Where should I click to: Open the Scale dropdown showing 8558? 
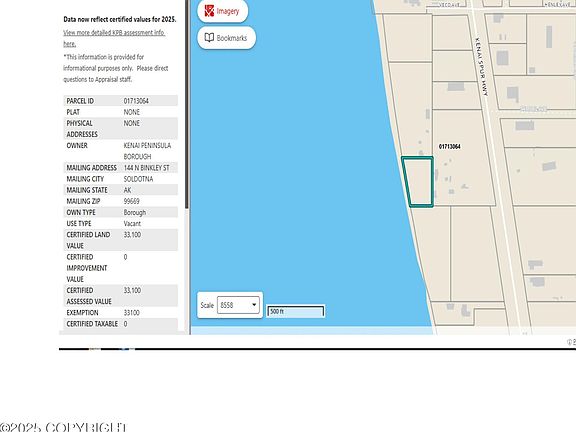pos(238,305)
